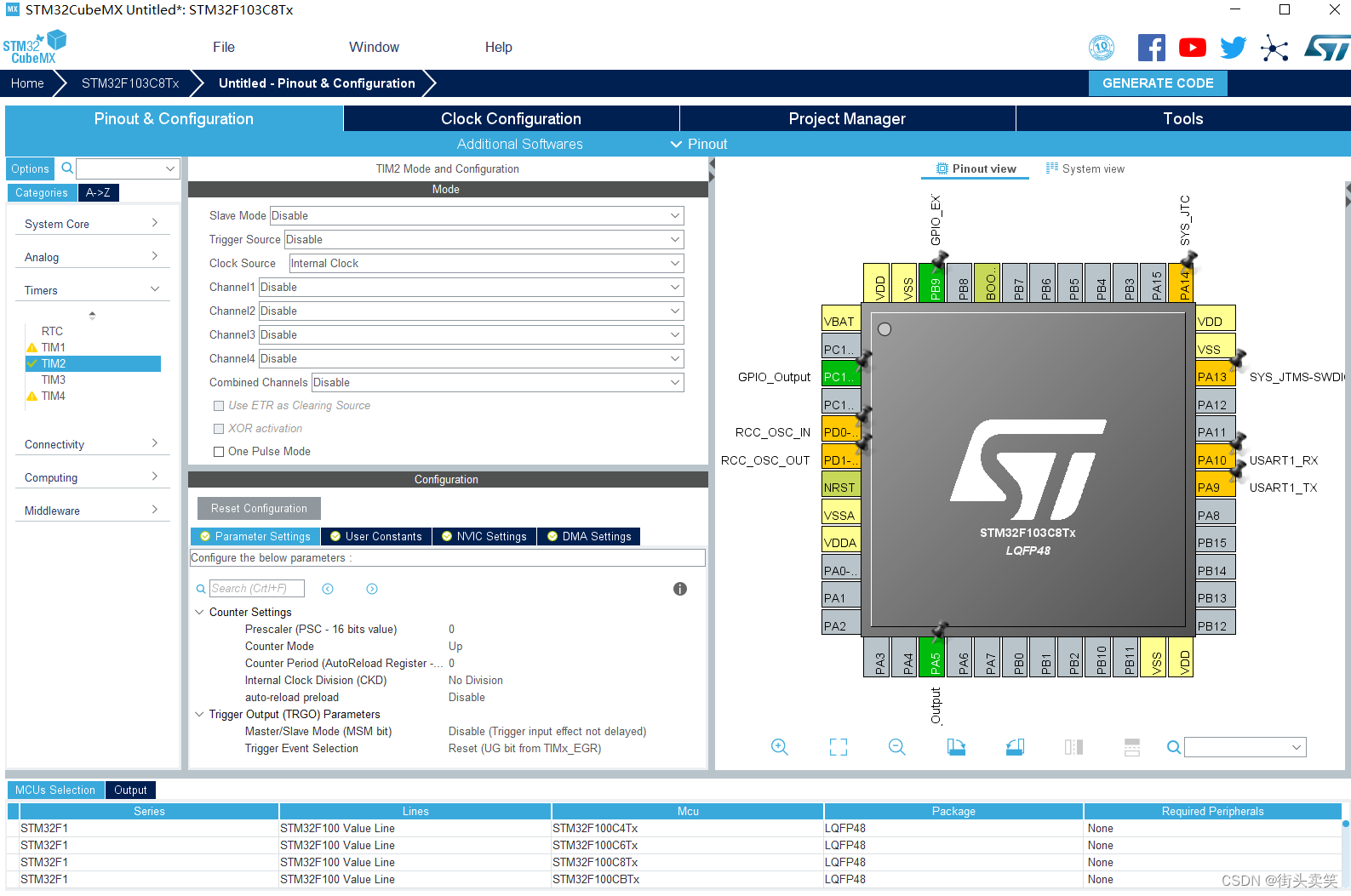Click the search magnifier beside Options
The image size is (1351, 896).
pos(67,168)
